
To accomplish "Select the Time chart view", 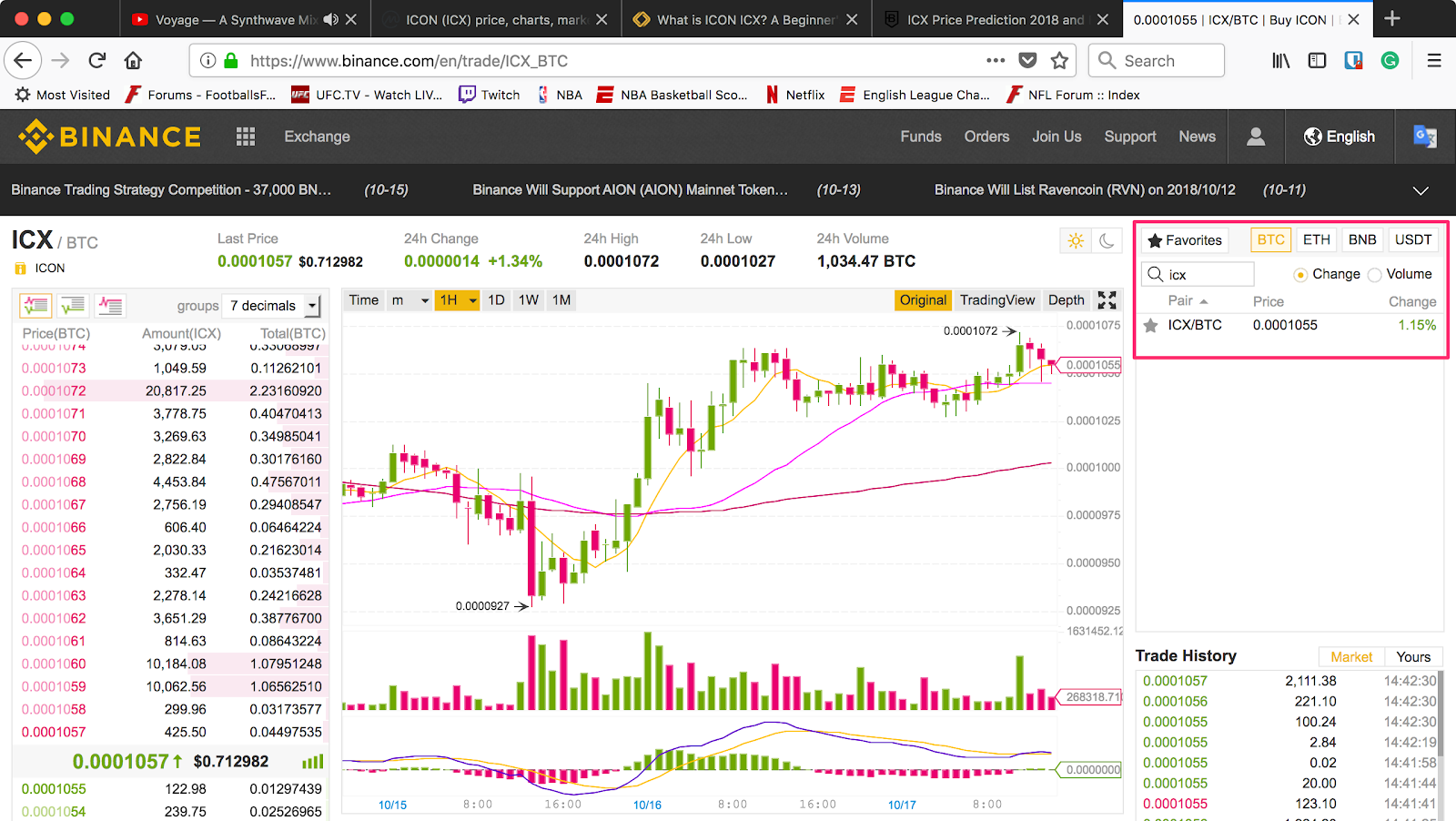I will pyautogui.click(x=363, y=300).
